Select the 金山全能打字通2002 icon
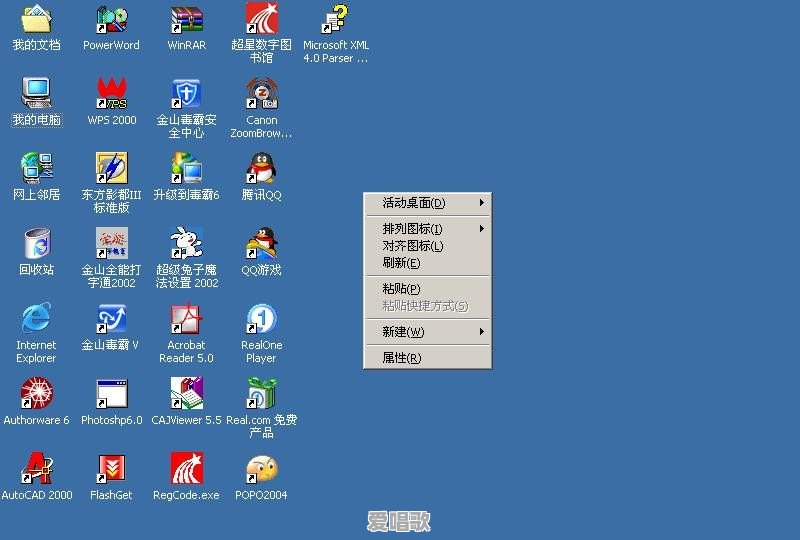This screenshot has width=800, height=540. pyautogui.click(x=112, y=243)
